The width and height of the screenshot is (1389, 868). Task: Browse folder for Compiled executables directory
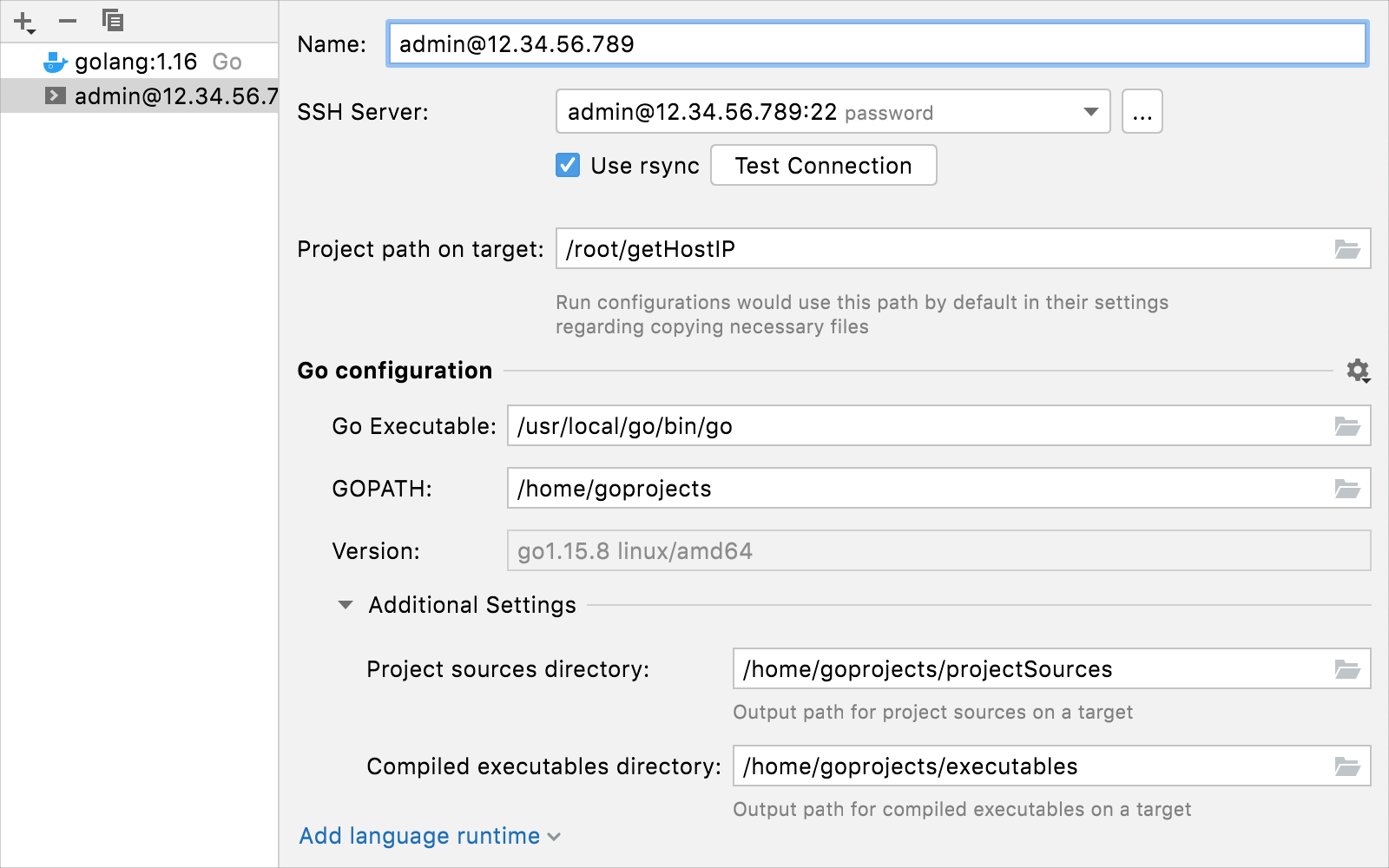[x=1347, y=766]
